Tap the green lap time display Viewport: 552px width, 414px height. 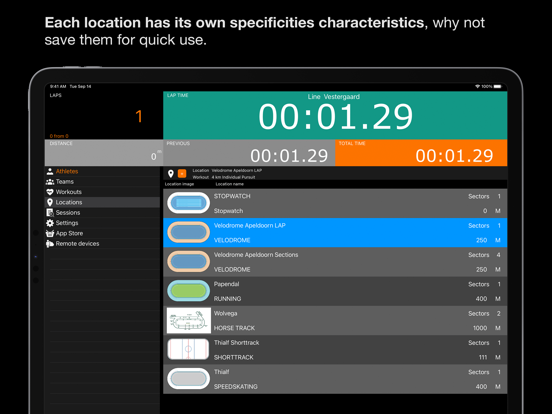point(335,115)
